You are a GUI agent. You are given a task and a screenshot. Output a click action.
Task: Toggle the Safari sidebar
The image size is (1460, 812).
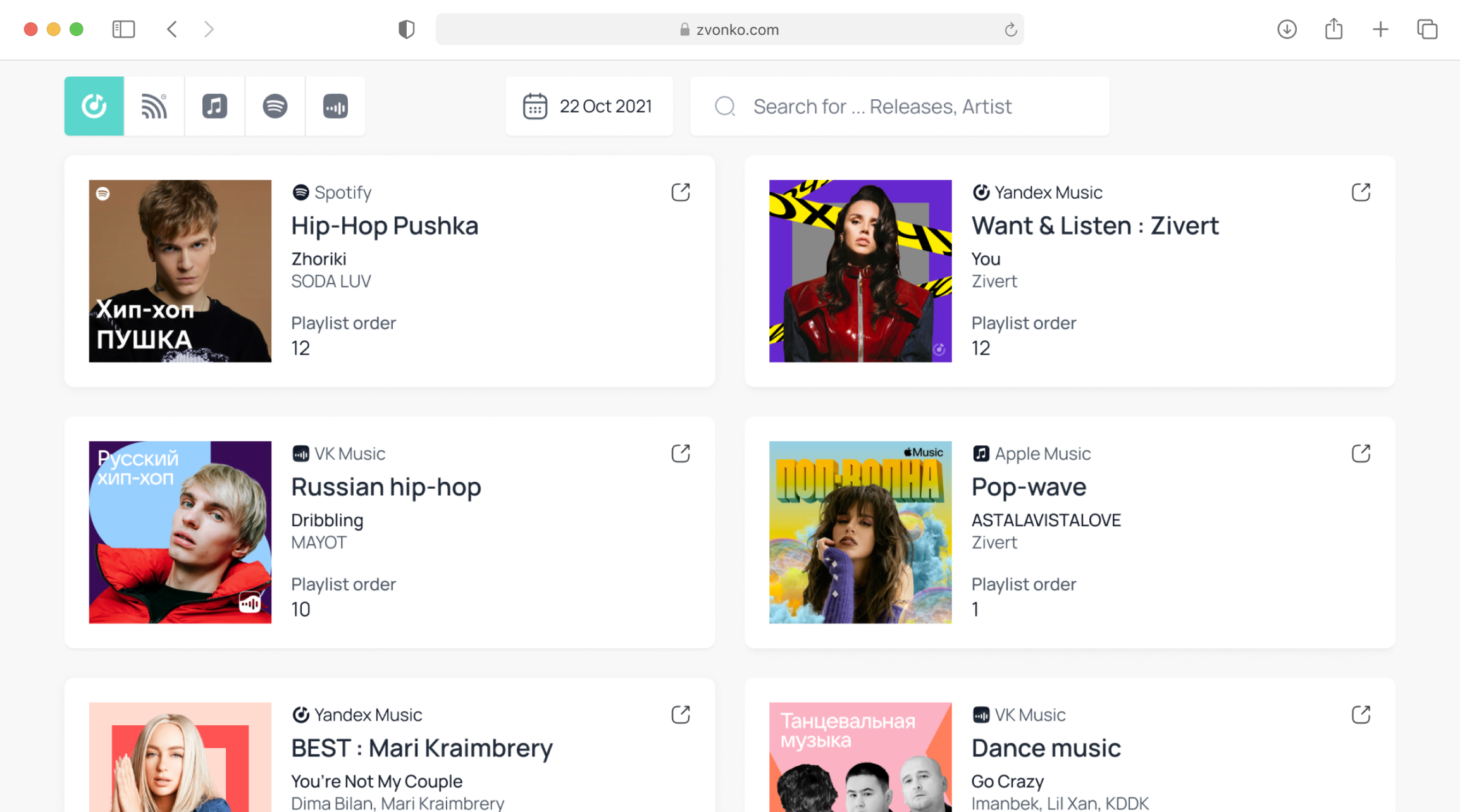coord(123,29)
